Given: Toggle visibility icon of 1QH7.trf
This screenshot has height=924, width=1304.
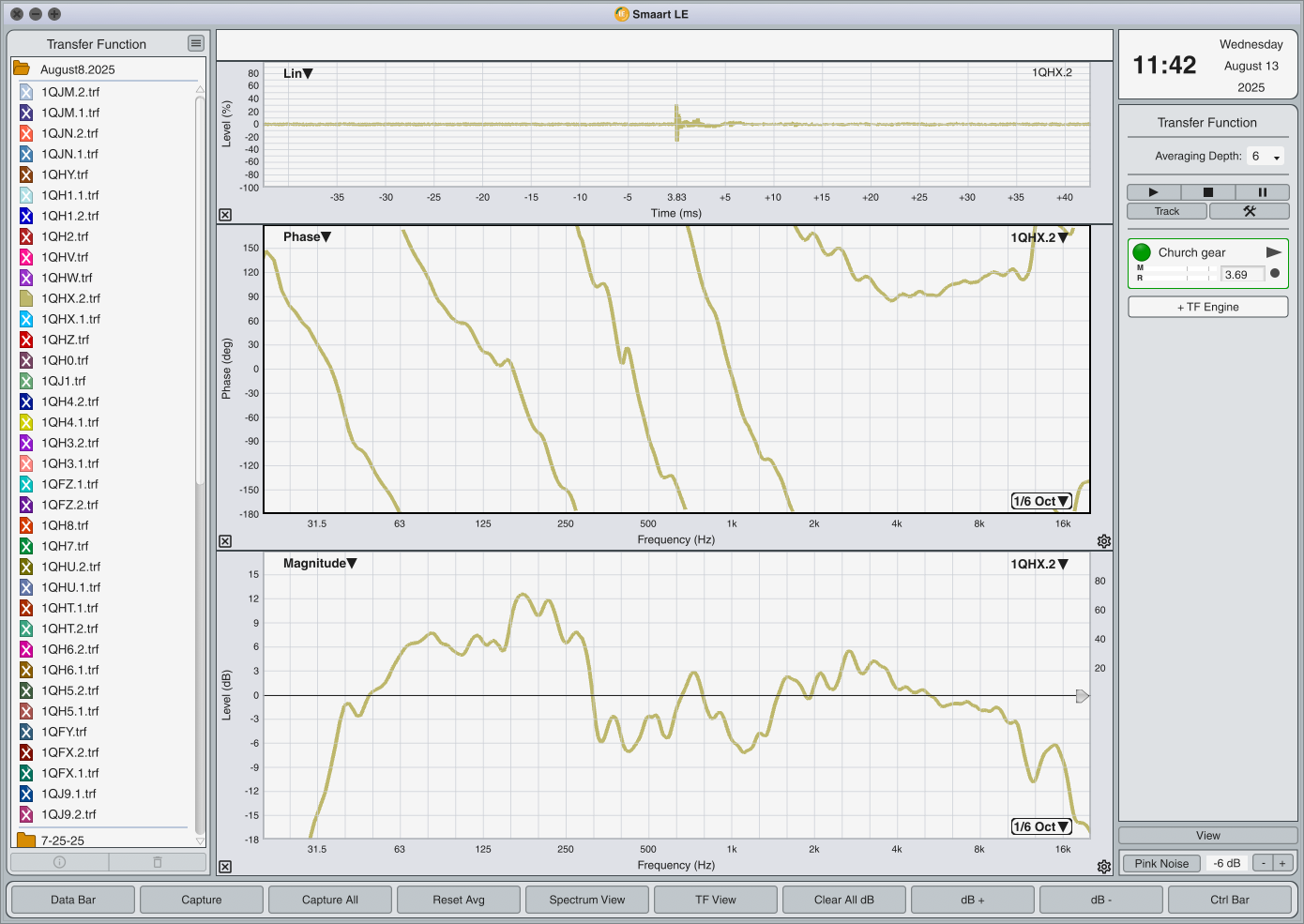Looking at the screenshot, I should pos(26,546).
